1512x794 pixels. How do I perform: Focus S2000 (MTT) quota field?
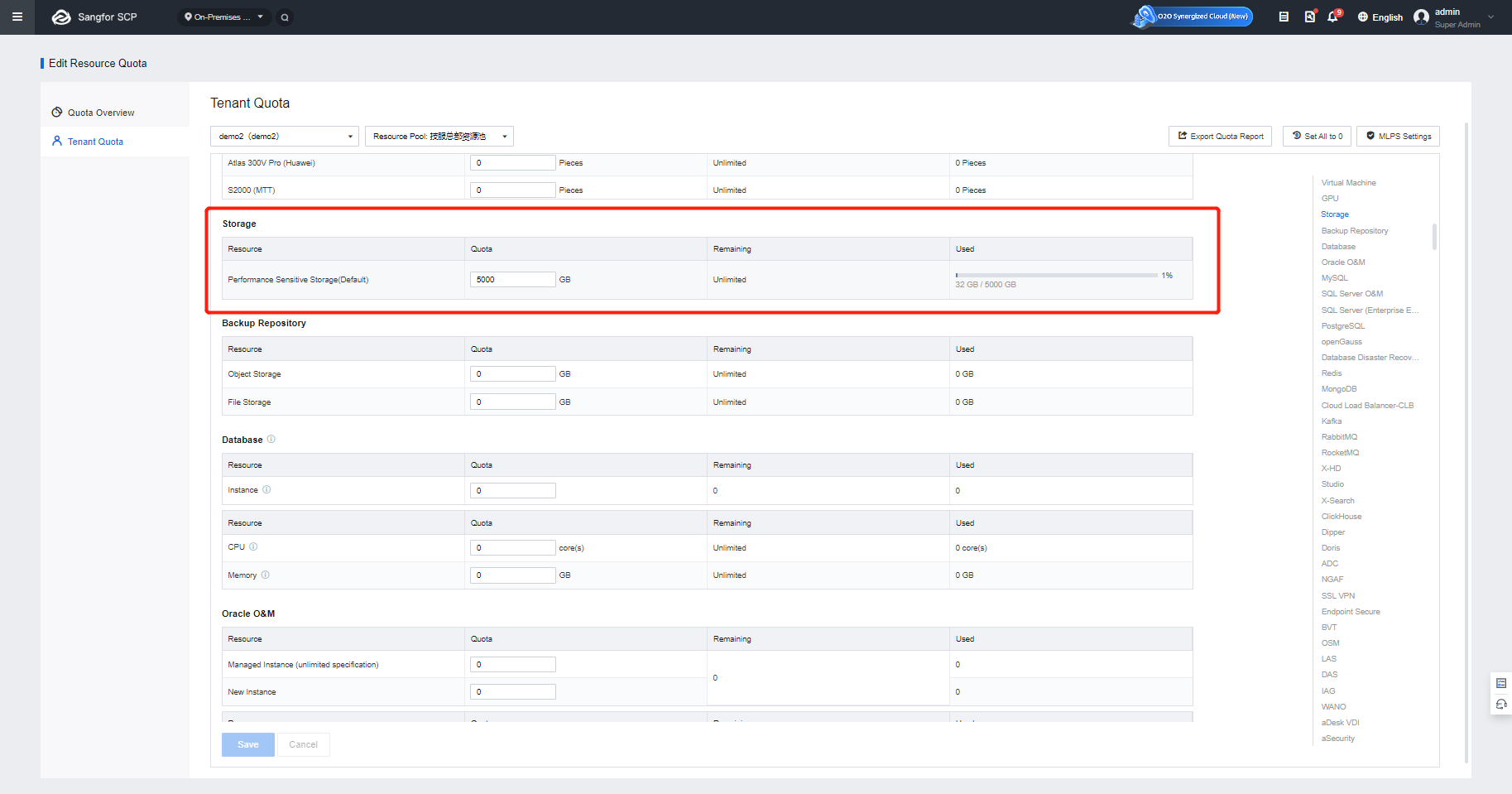(x=513, y=190)
